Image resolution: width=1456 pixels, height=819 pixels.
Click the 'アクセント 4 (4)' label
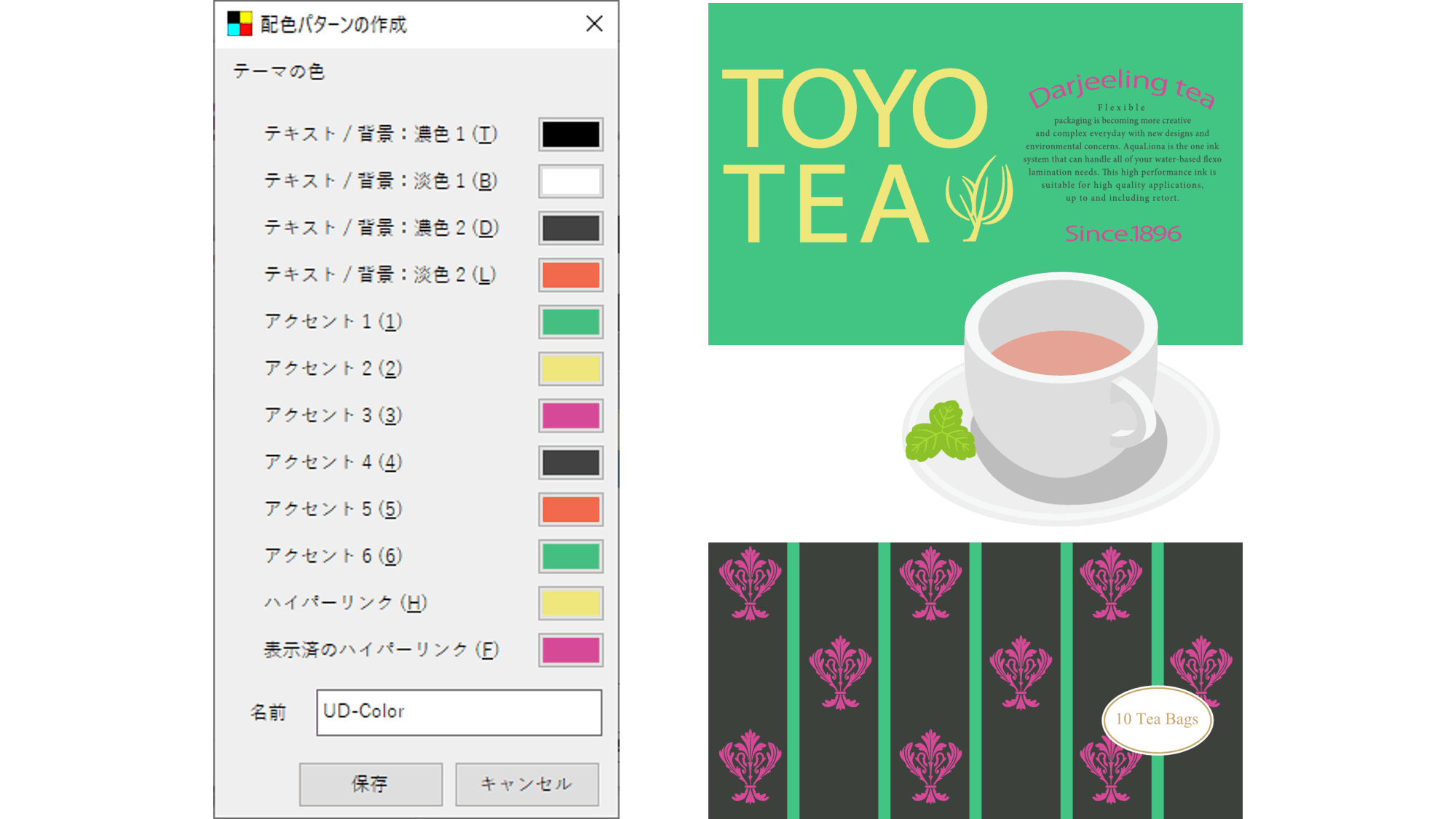click(333, 462)
